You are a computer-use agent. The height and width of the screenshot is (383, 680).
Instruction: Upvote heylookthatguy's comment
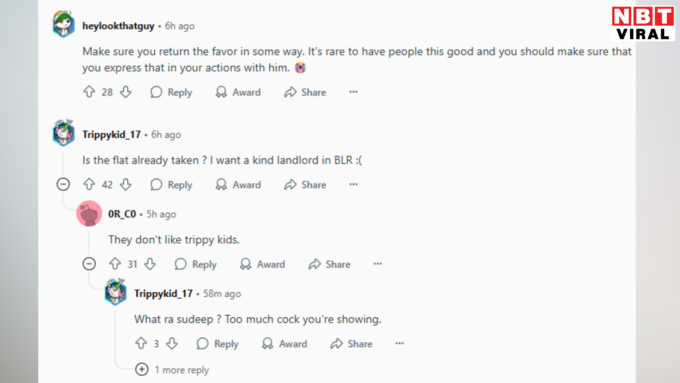[89, 92]
